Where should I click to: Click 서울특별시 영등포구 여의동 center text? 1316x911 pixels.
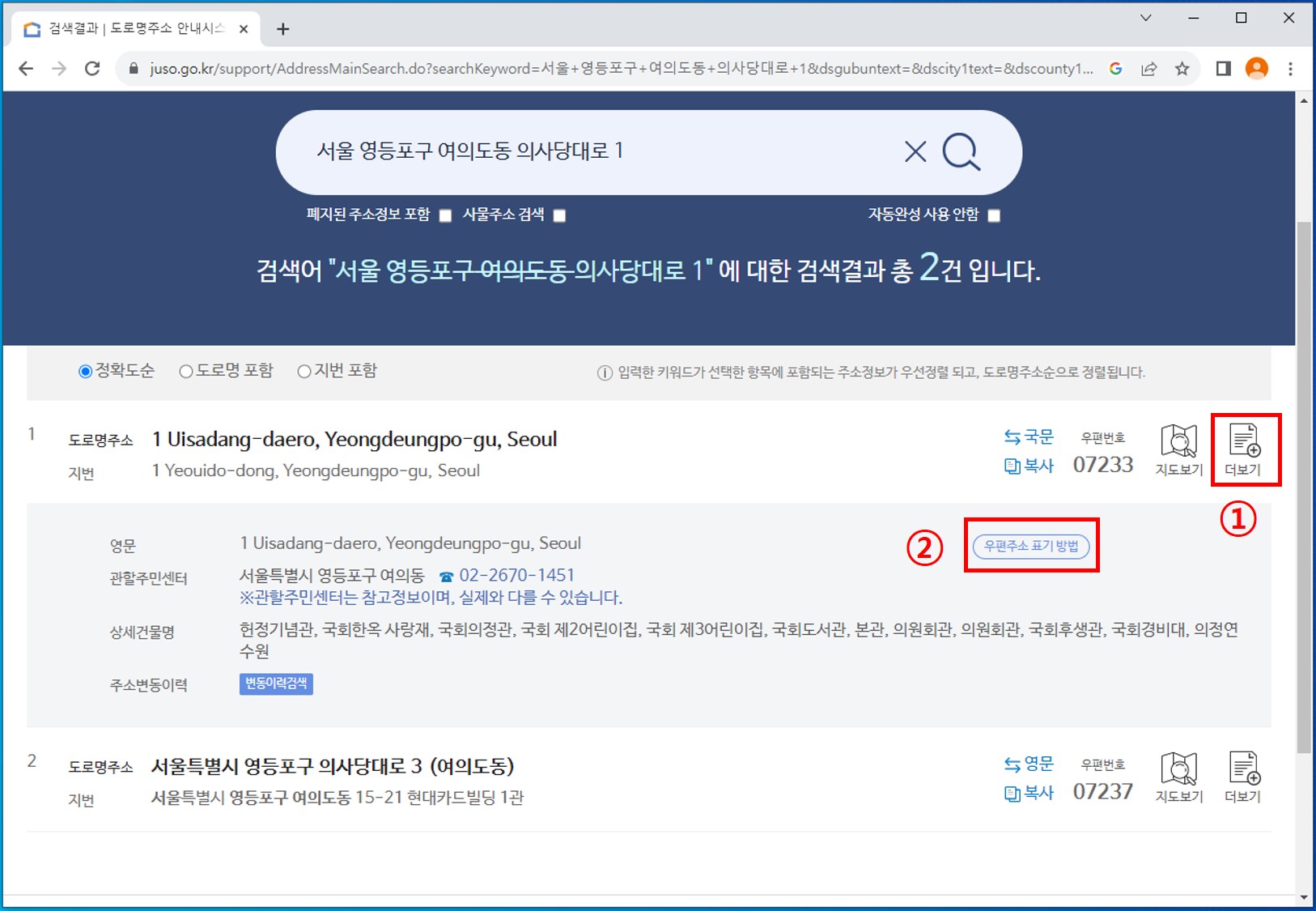(x=332, y=576)
